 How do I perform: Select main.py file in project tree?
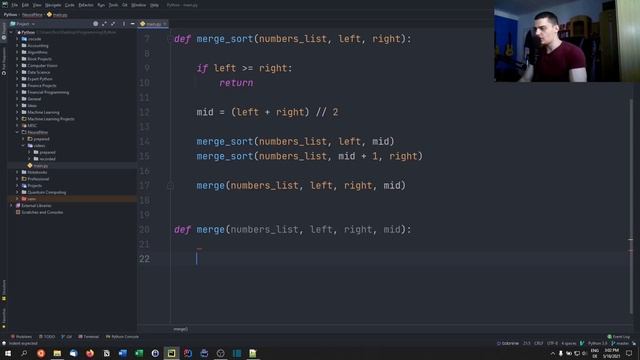(x=40, y=166)
